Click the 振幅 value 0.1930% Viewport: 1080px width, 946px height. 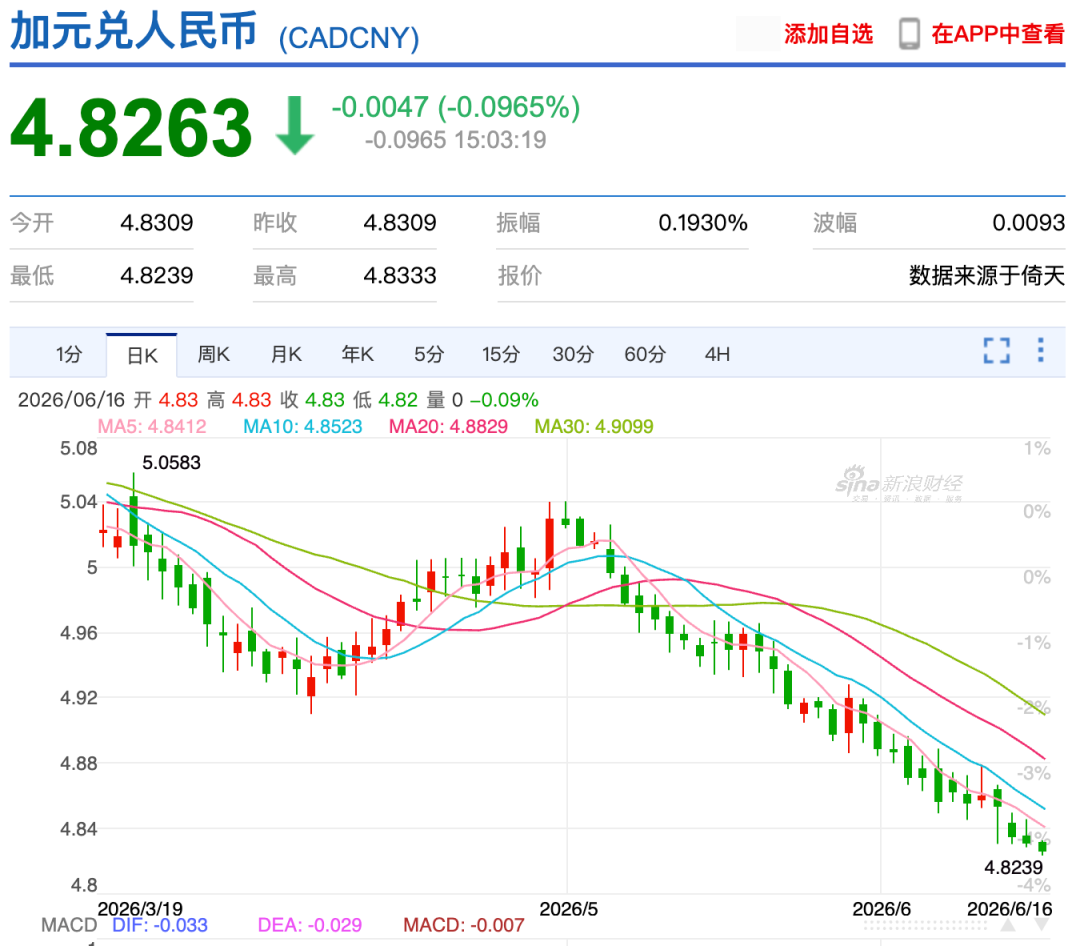[x=703, y=223]
